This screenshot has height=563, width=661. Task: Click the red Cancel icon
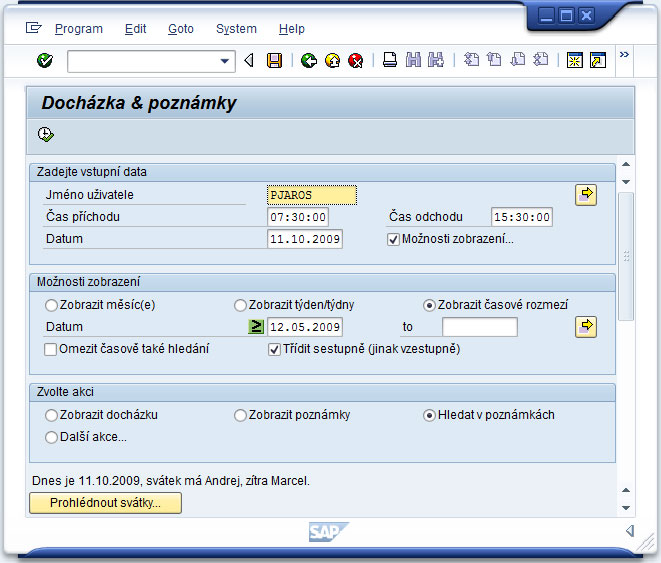tap(355, 61)
